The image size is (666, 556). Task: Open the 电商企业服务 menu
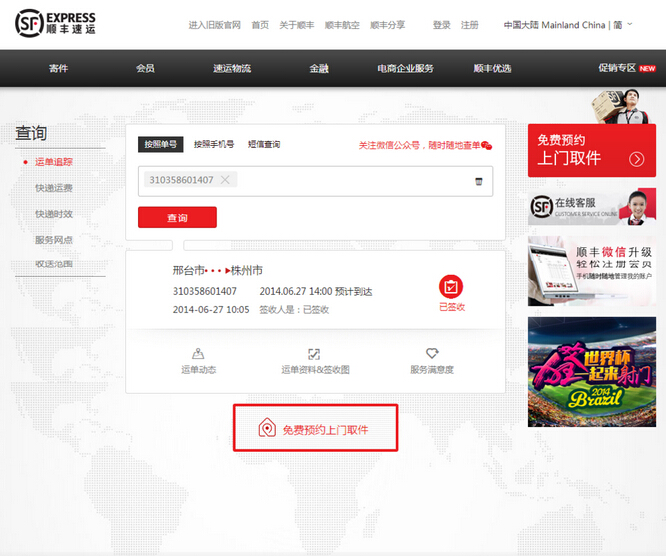click(405, 68)
